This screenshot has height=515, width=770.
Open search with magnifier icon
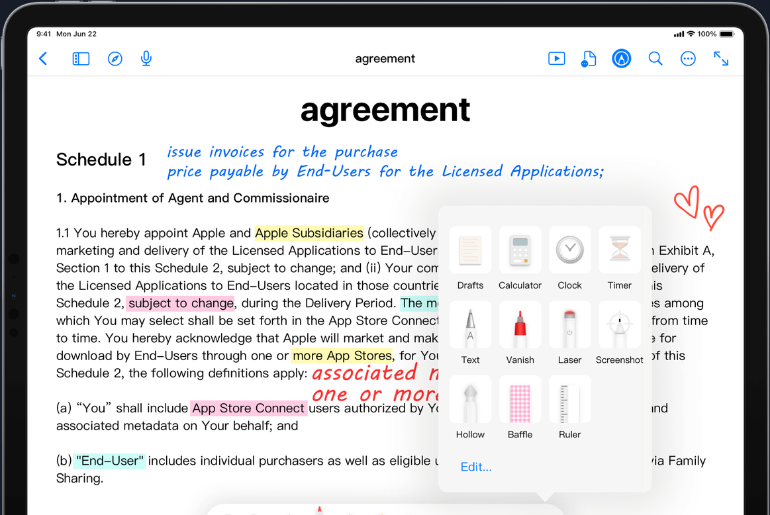pyautogui.click(x=655, y=59)
